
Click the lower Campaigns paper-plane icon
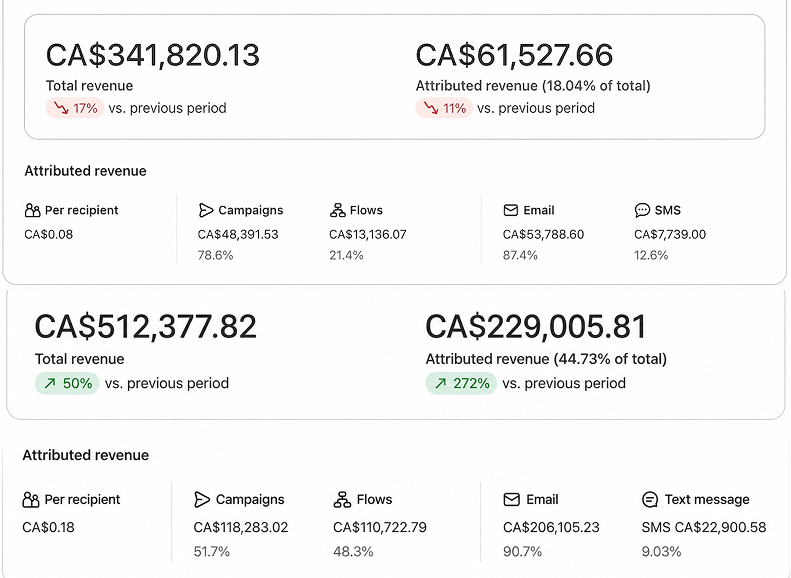pos(202,500)
